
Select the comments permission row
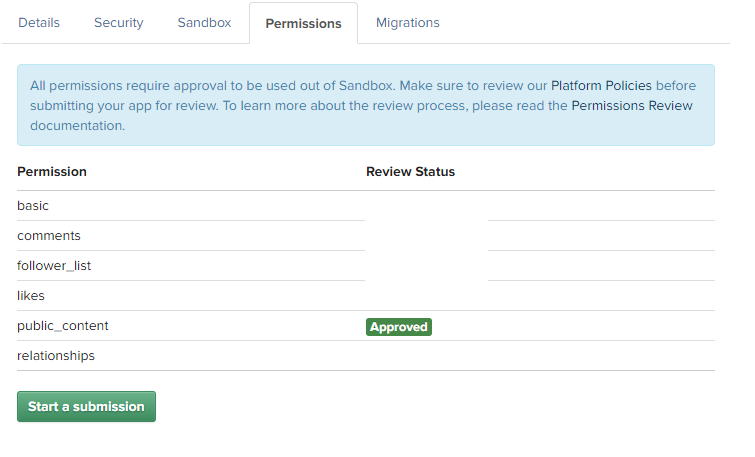(x=191, y=235)
